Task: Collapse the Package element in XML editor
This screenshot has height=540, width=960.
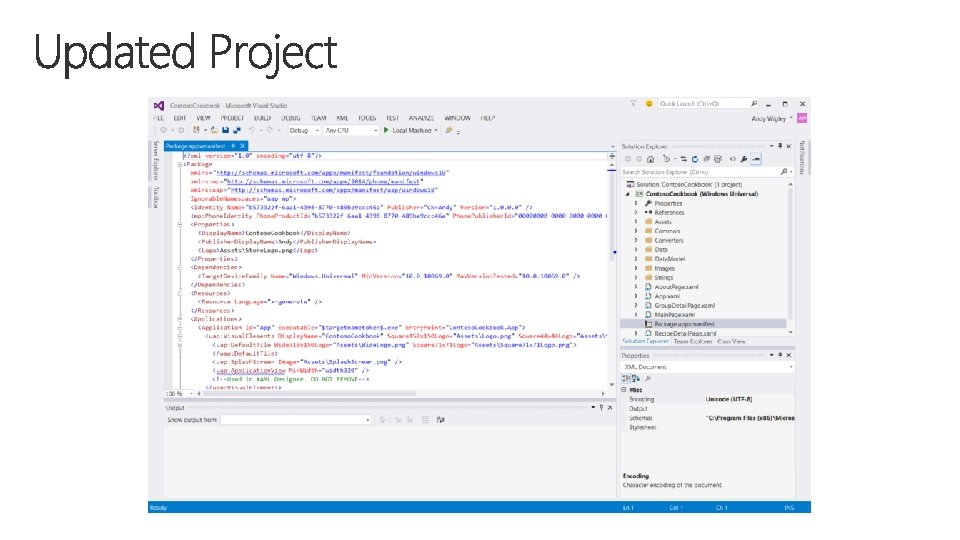Action: [180, 164]
